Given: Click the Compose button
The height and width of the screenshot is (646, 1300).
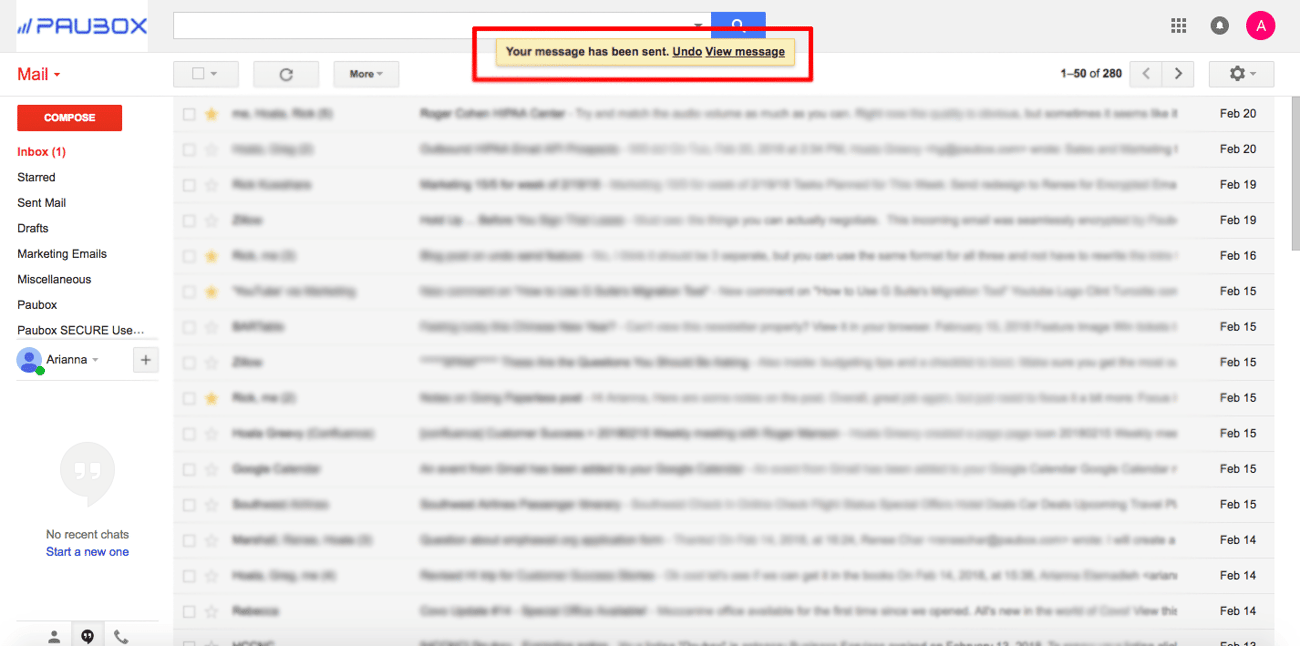Looking at the screenshot, I should 69,117.
